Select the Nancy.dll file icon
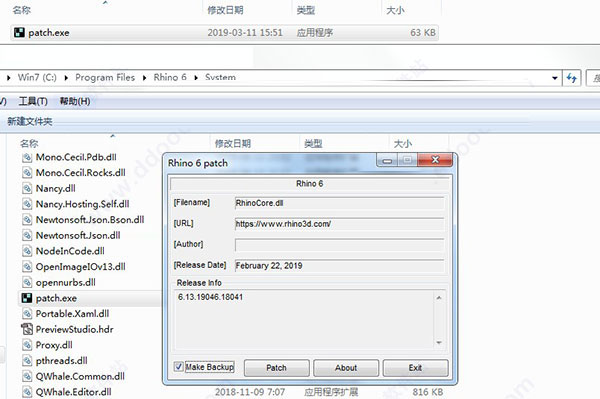The image size is (600, 399). [27, 189]
